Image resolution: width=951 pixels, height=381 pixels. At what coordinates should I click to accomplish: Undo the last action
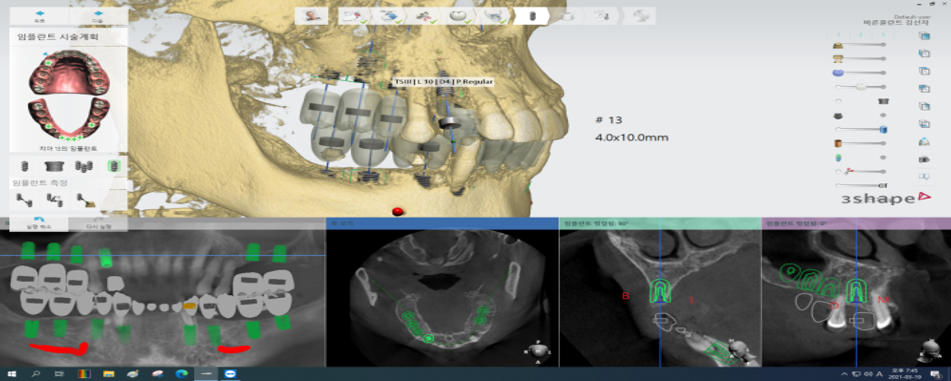[x=39, y=222]
